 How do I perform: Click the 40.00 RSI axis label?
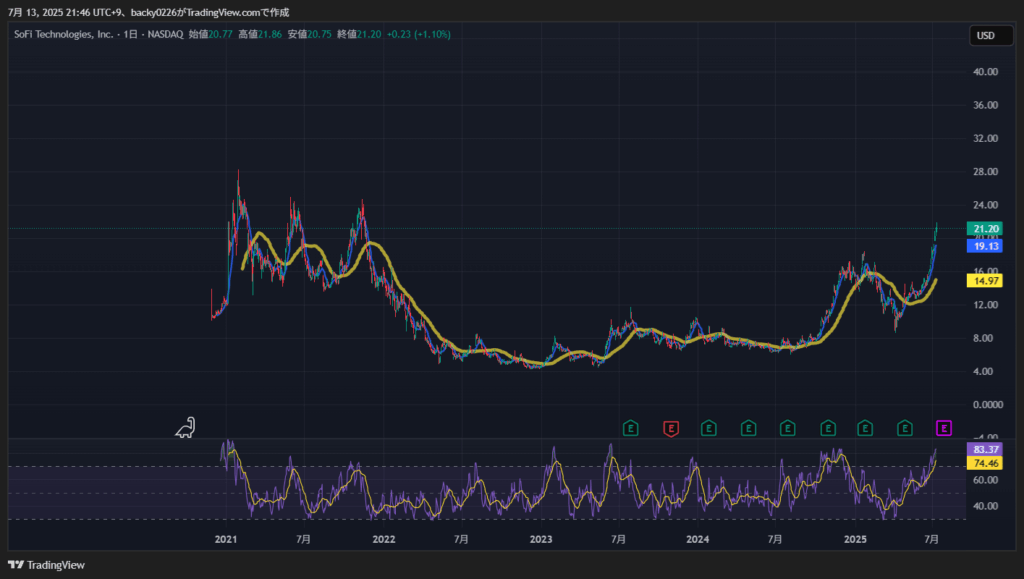pos(985,506)
